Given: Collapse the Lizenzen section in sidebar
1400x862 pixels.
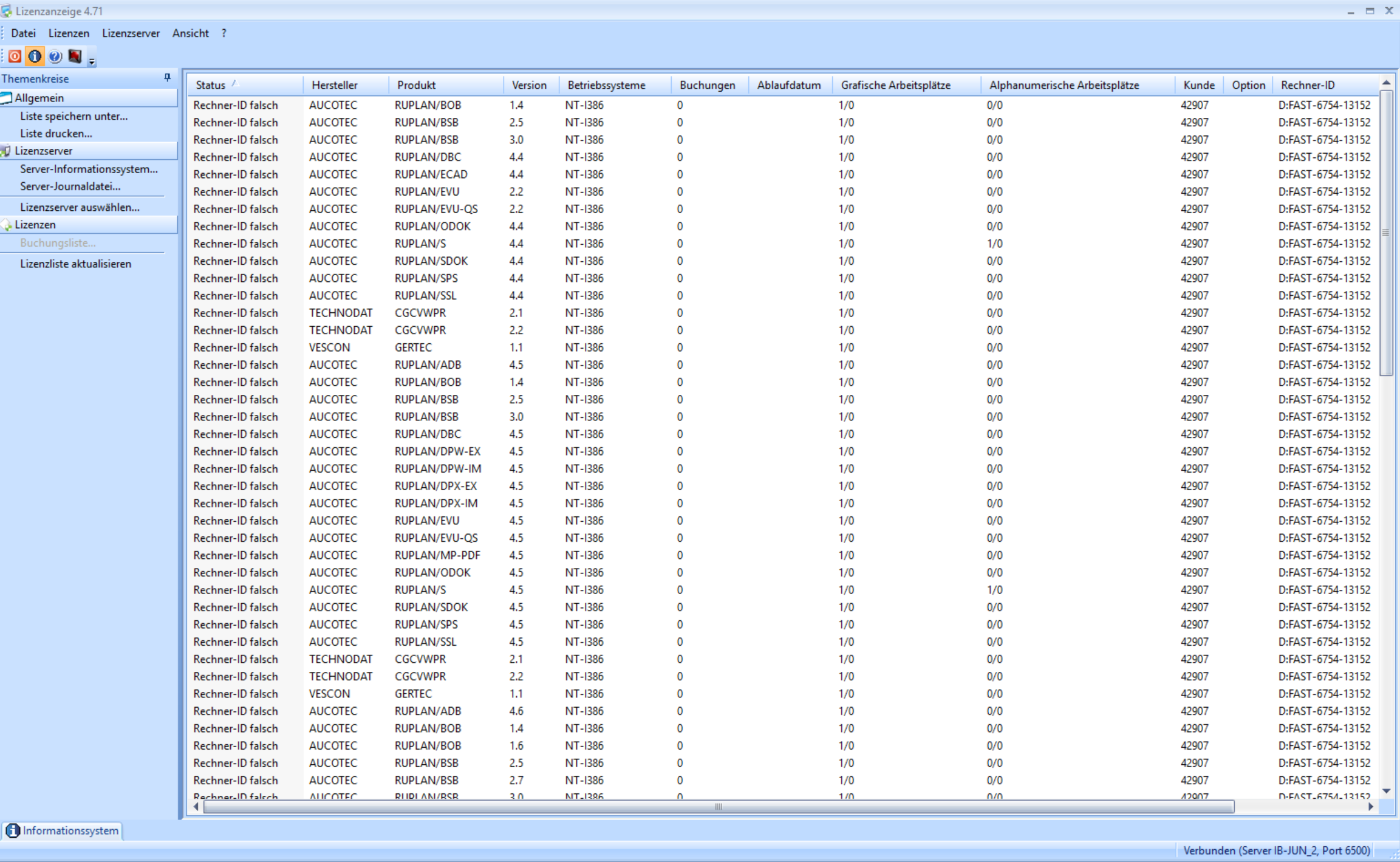Looking at the screenshot, I should click(88, 225).
